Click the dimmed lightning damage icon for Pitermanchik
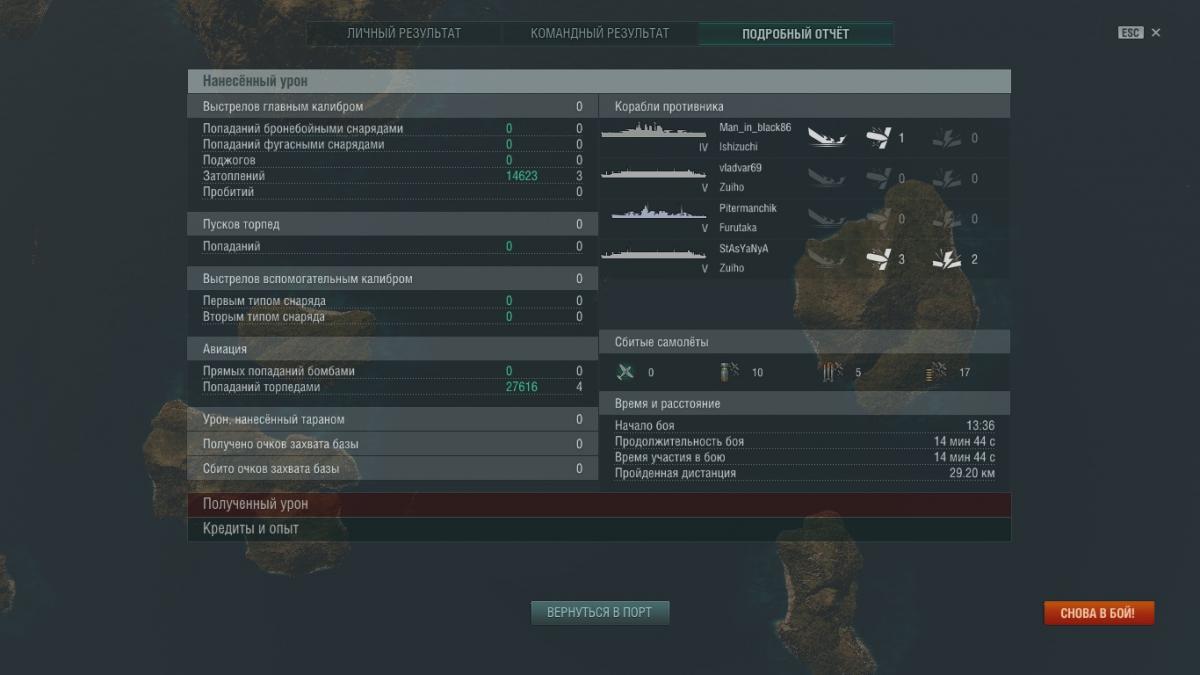The width and height of the screenshot is (1200, 675). (x=947, y=218)
